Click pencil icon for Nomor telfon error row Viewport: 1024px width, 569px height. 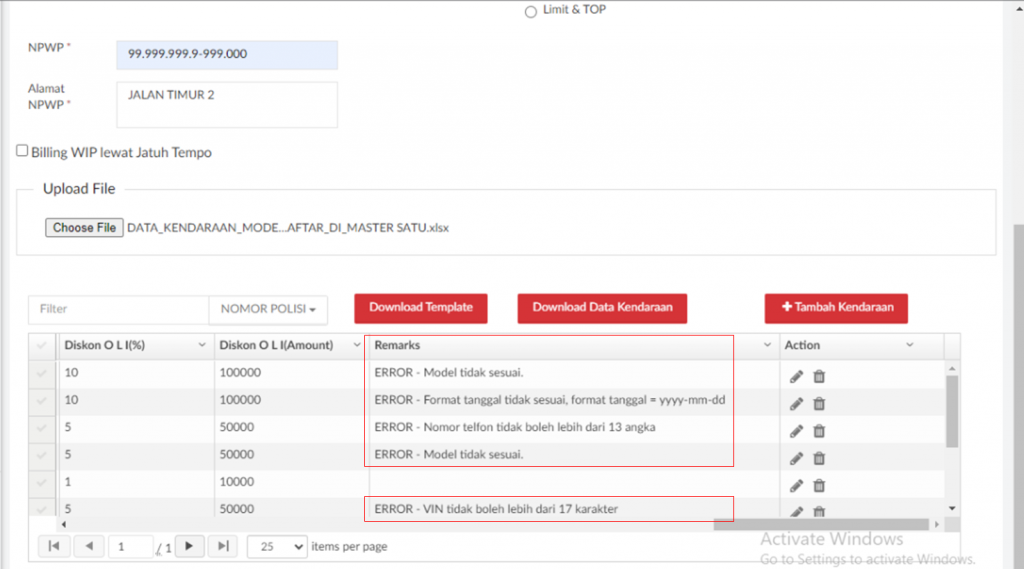coord(795,431)
